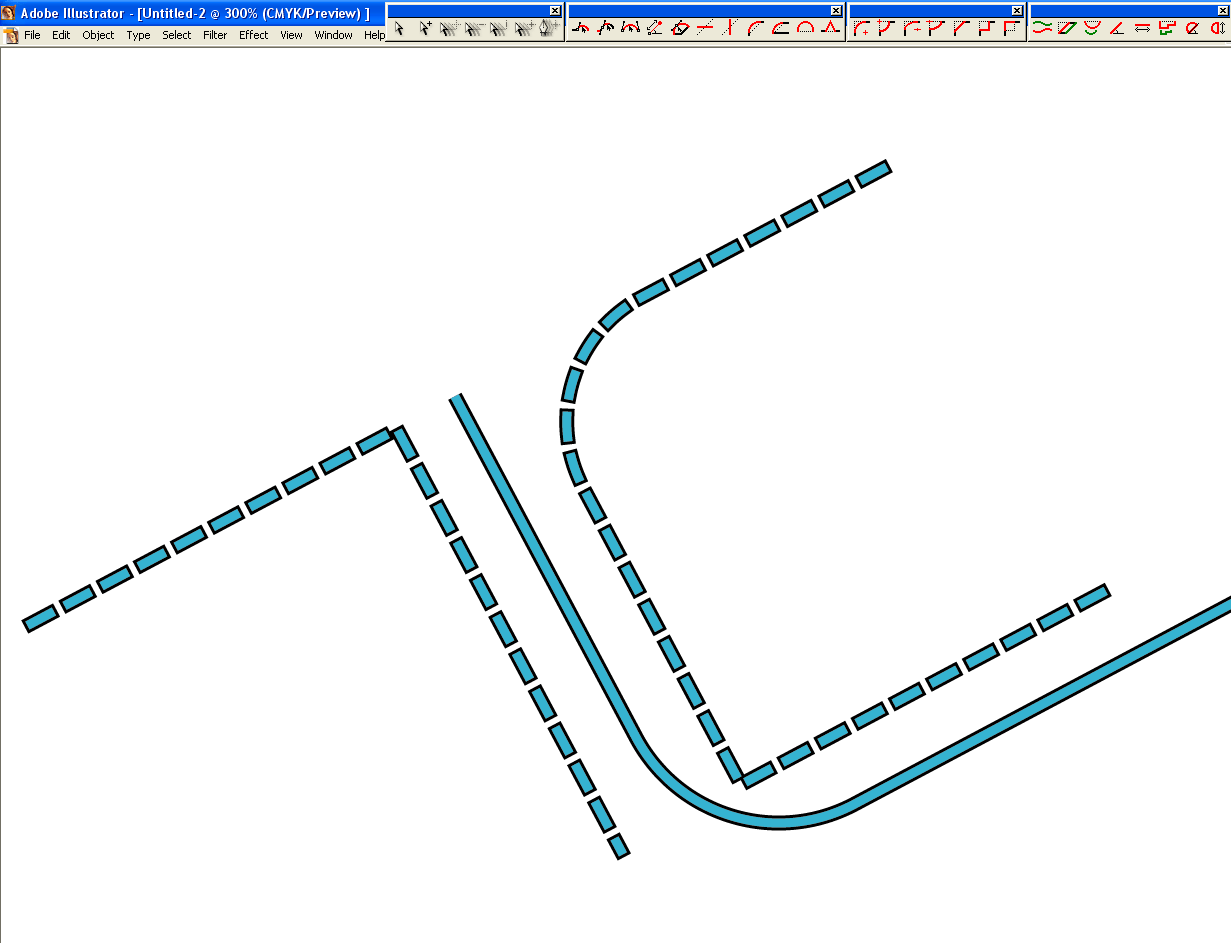Select the red circle with slash tool
This screenshot has height=943, width=1231.
[1192, 28]
